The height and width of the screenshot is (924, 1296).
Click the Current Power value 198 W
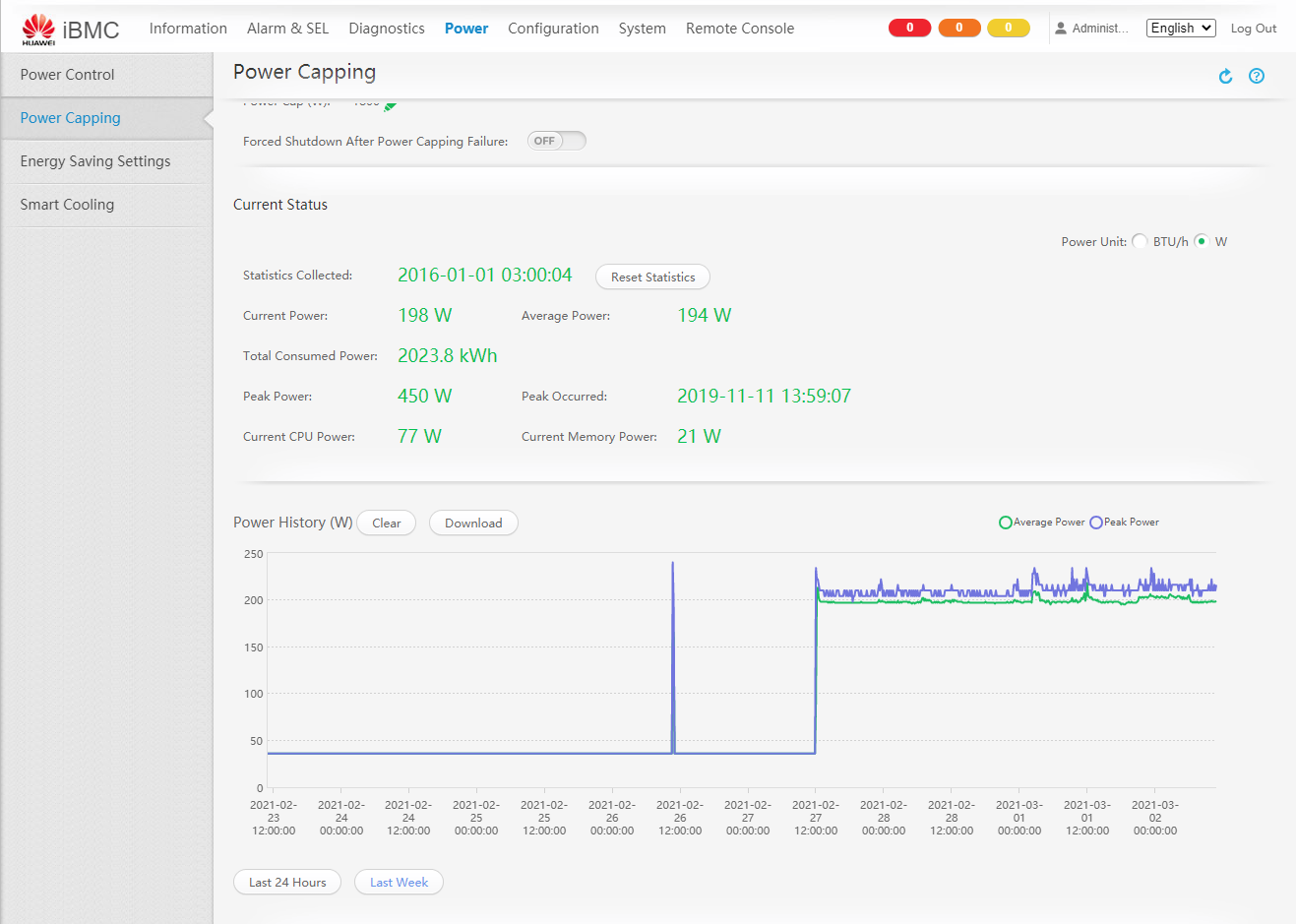tap(424, 316)
